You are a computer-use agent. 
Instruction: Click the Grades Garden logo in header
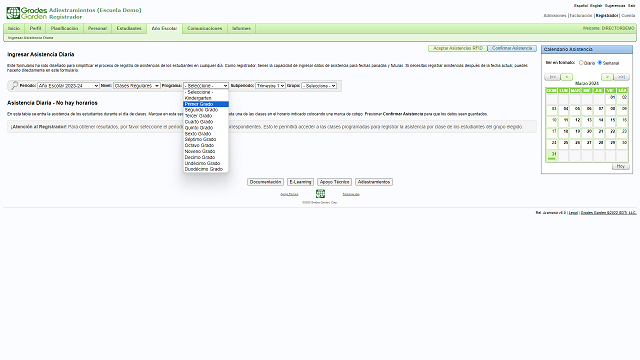coord(27,13)
